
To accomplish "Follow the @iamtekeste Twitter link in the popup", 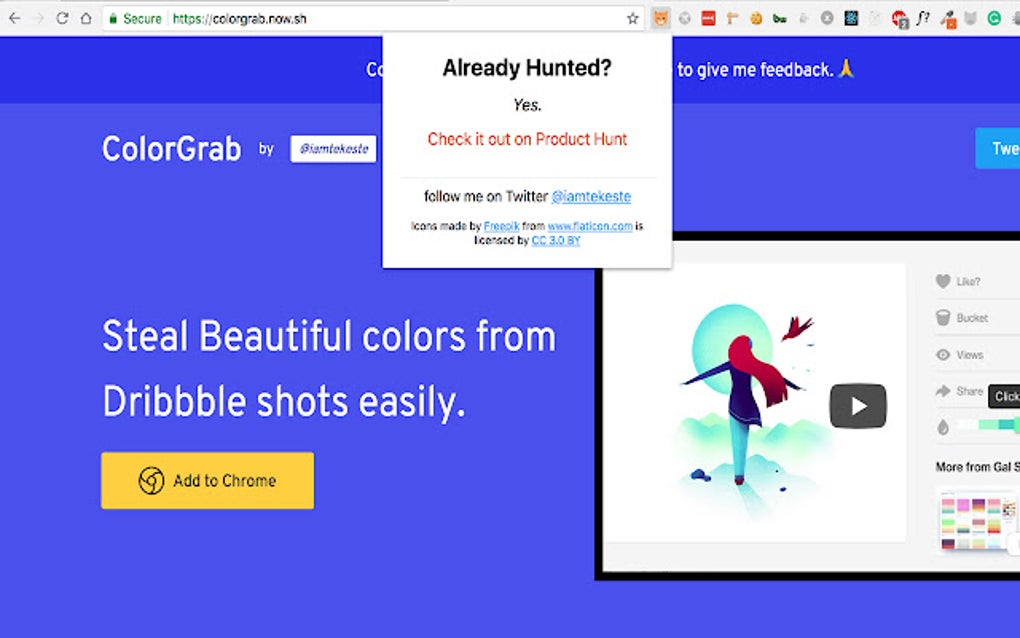I will point(591,196).
